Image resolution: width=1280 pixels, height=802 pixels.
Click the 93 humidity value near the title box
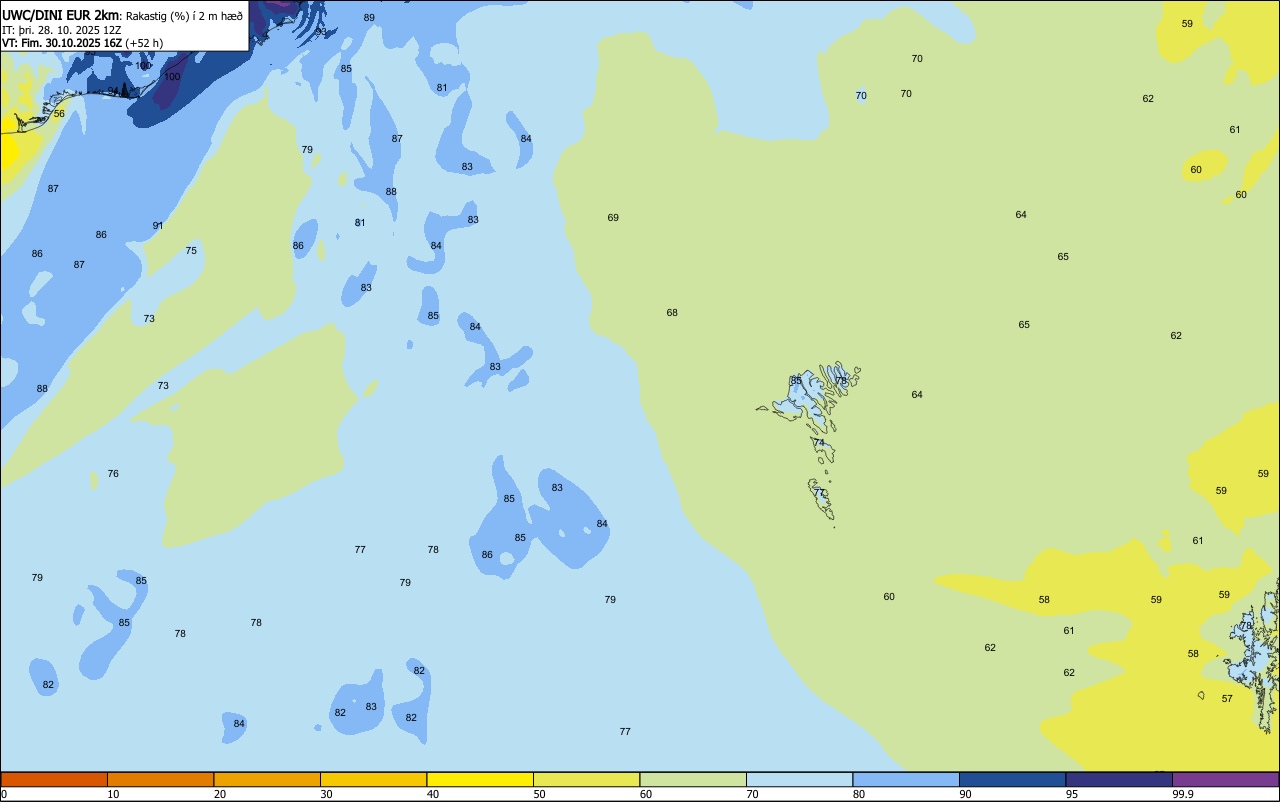(320, 31)
